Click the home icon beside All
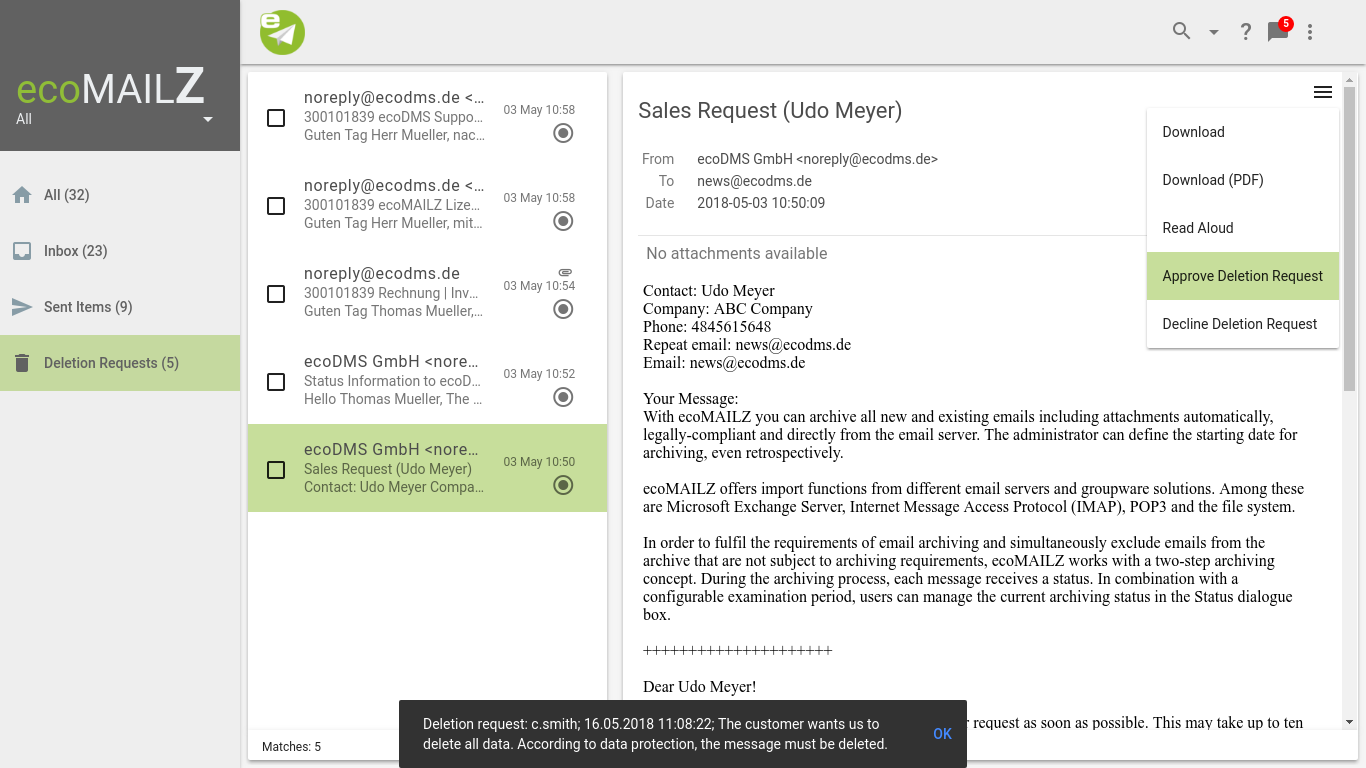 tap(22, 195)
